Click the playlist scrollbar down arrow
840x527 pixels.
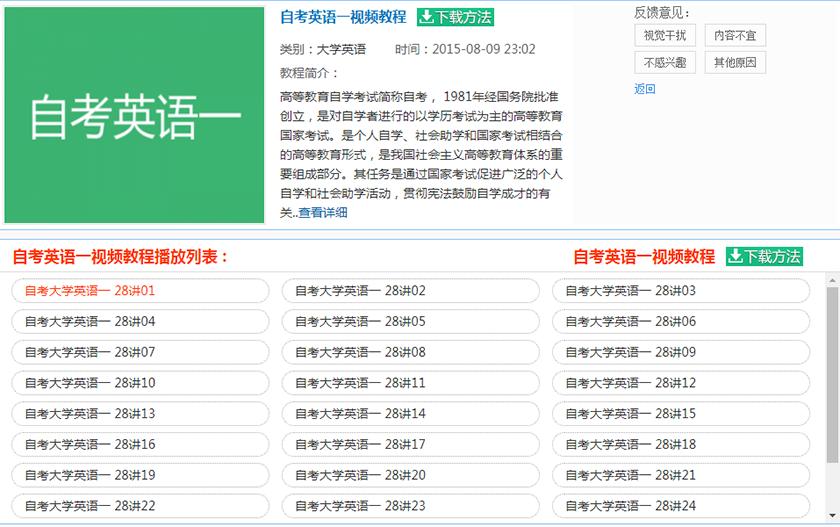coord(832,515)
